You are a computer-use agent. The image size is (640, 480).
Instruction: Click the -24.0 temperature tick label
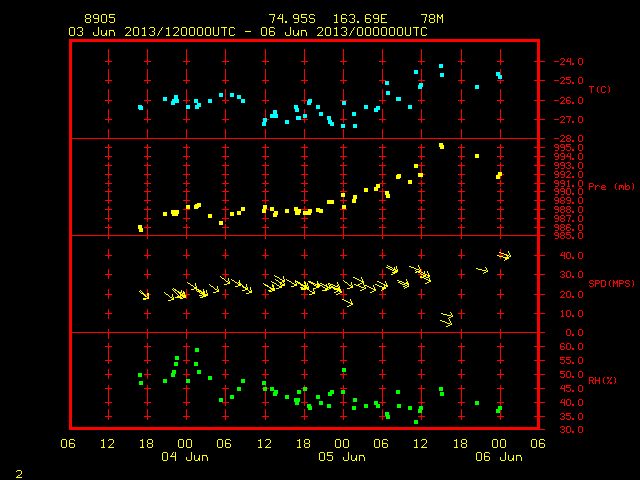click(568, 62)
